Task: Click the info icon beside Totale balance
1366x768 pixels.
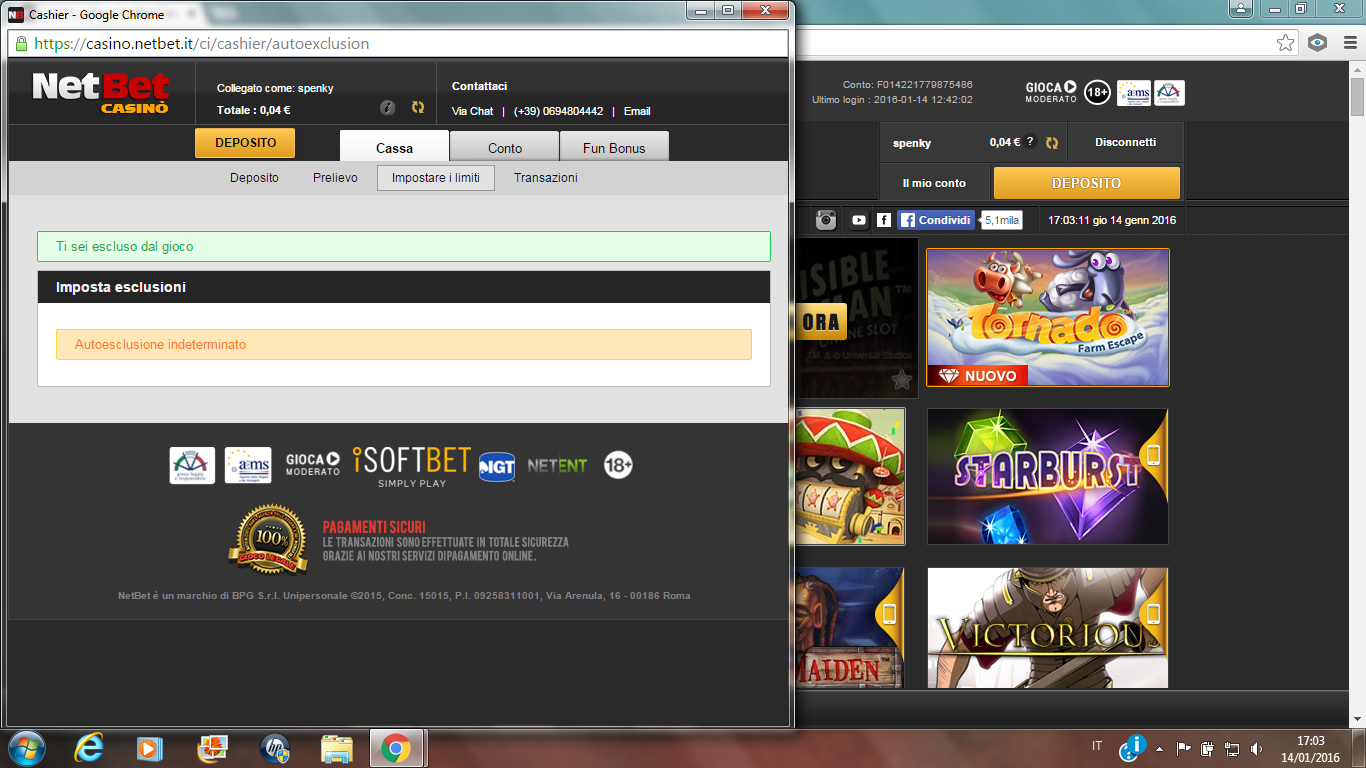Action: pos(388,108)
